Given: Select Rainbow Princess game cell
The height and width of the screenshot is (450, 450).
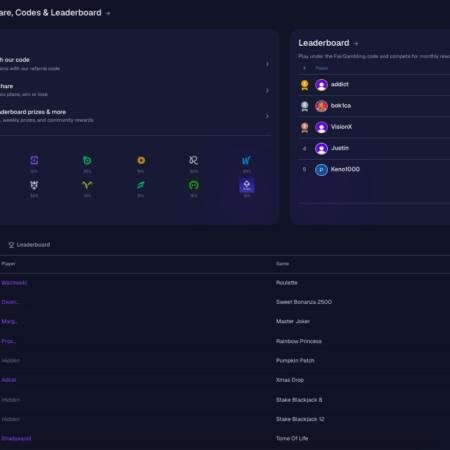Looking at the screenshot, I should tap(299, 341).
